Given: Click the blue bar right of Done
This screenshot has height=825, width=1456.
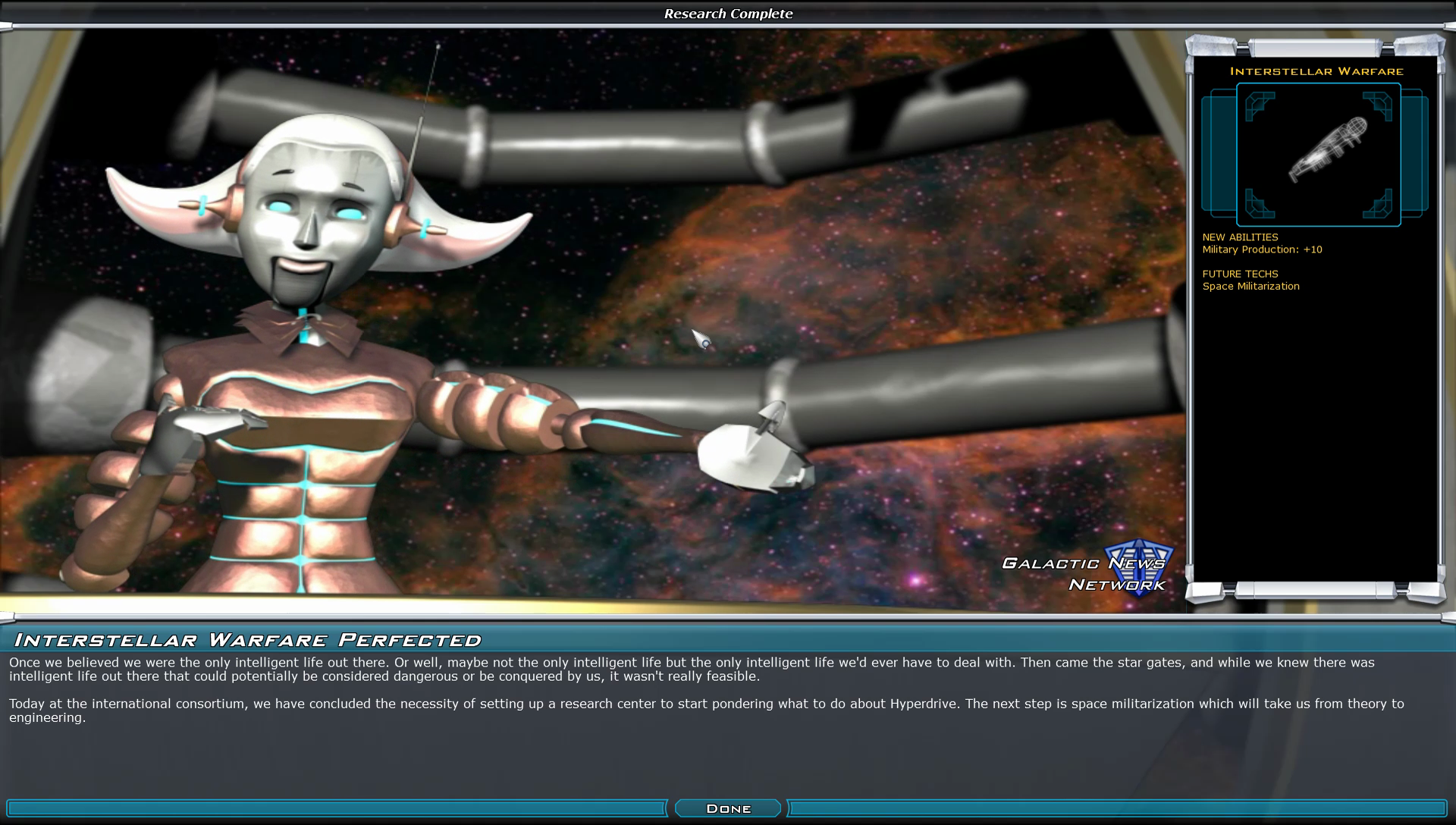Looking at the screenshot, I should pyautogui.click(x=1117, y=808).
